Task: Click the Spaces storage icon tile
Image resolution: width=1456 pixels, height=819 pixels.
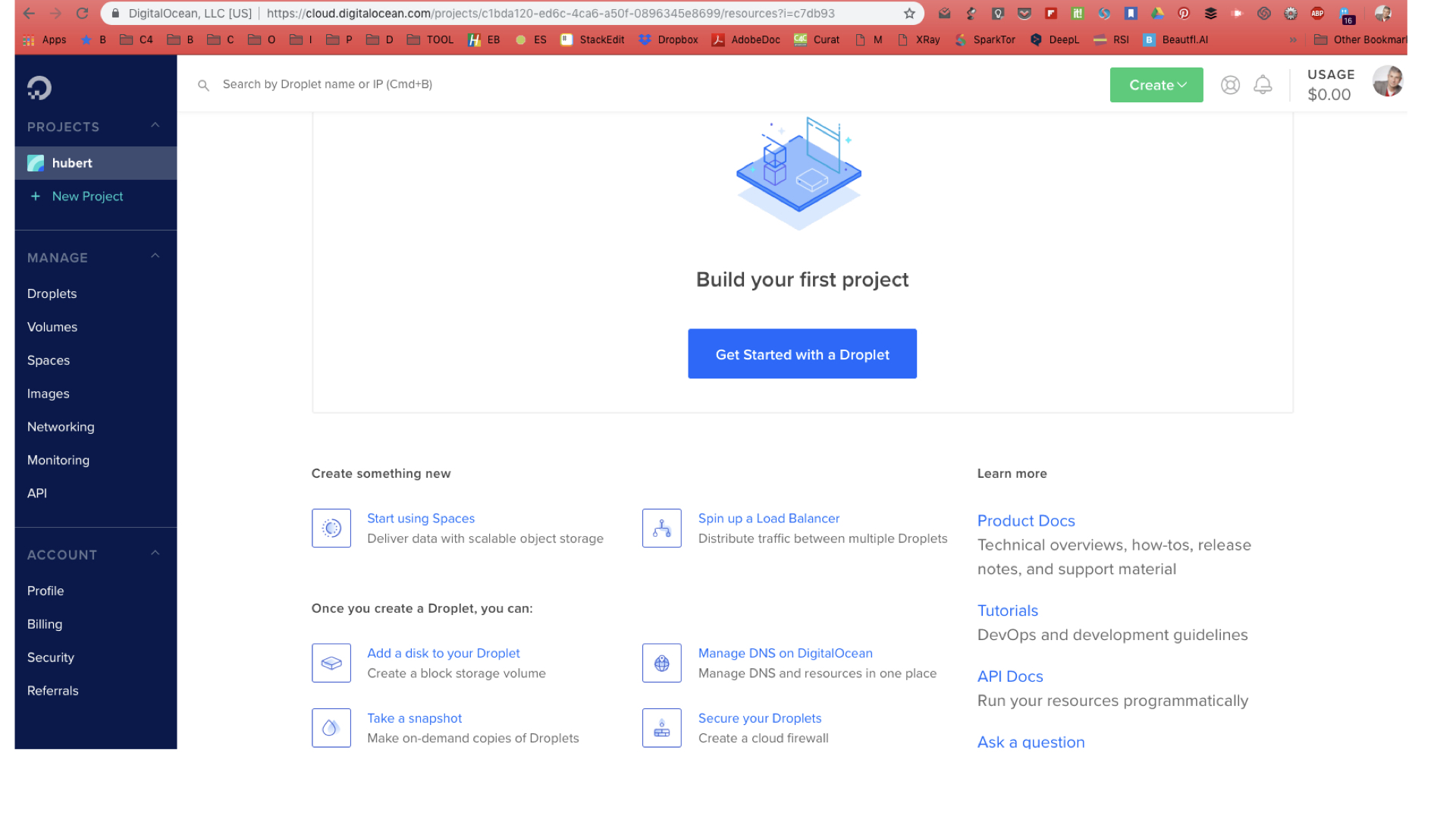Action: (331, 528)
